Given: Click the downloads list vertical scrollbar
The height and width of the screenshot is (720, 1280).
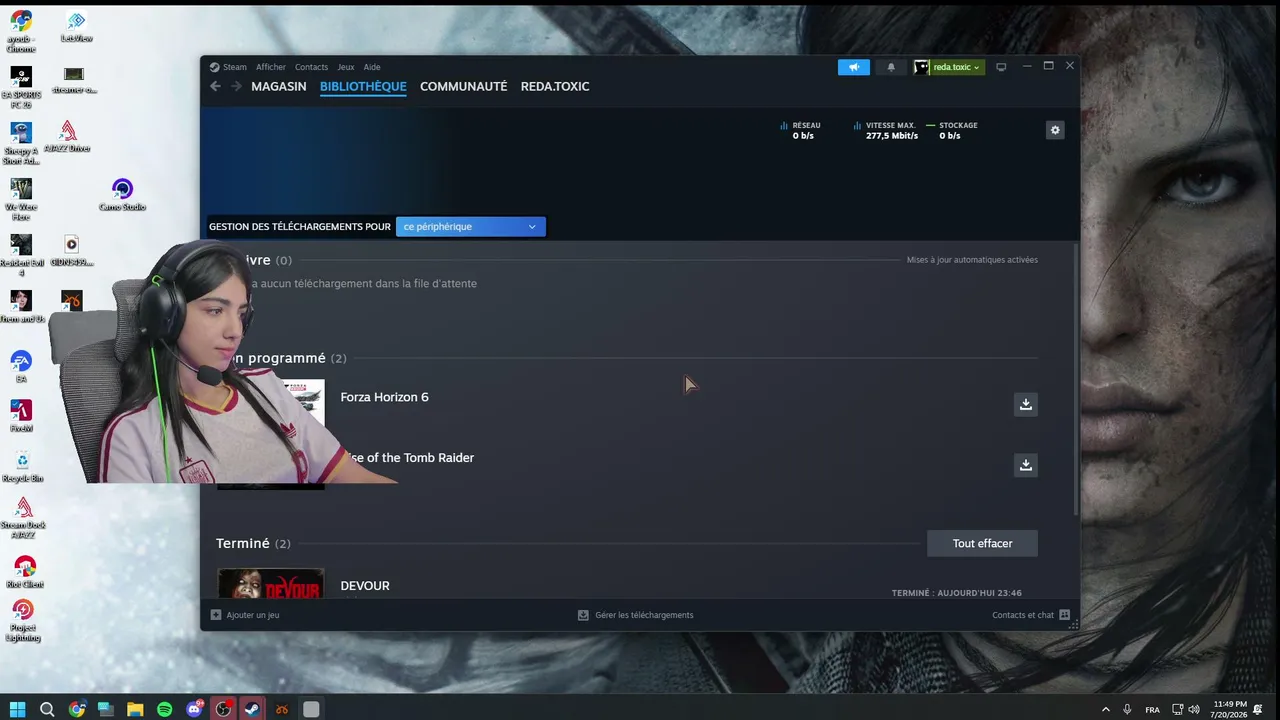Looking at the screenshot, I should (x=1076, y=380).
